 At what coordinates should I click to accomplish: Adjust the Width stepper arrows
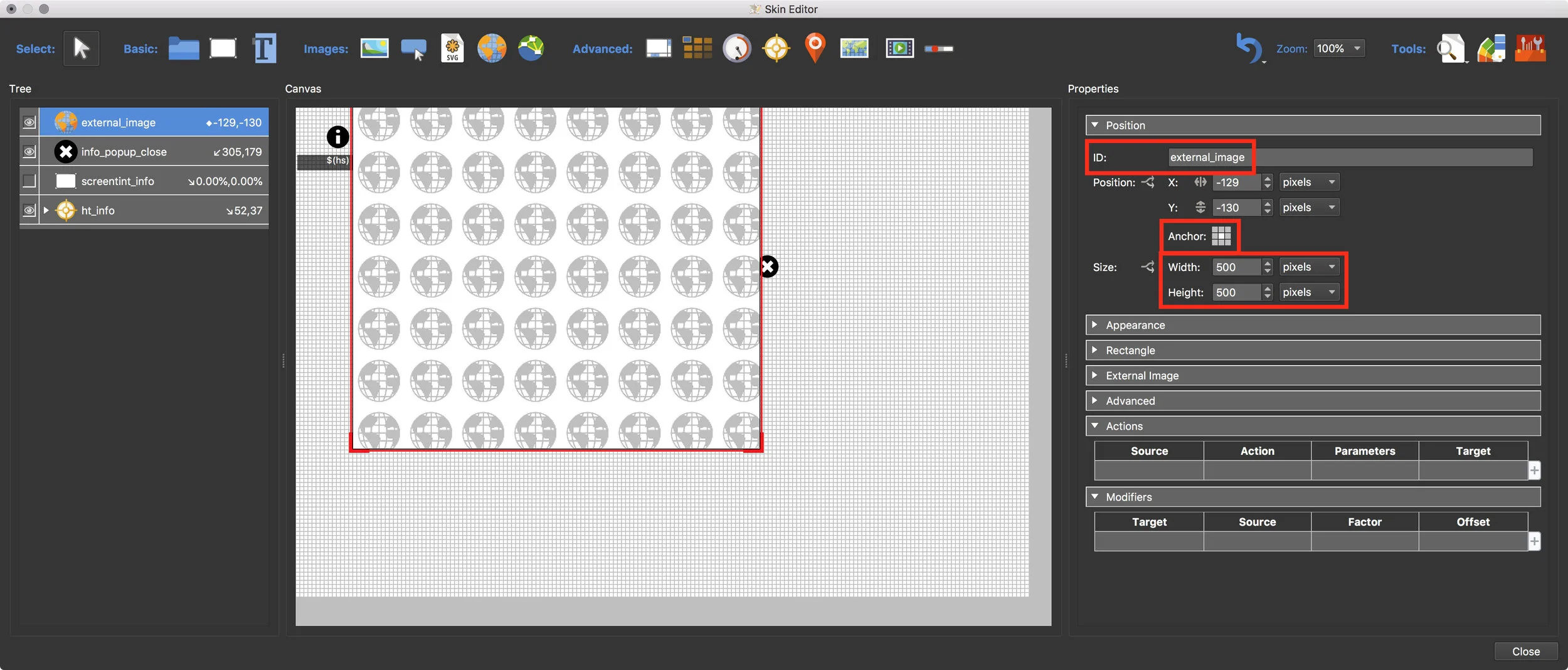(x=1267, y=267)
